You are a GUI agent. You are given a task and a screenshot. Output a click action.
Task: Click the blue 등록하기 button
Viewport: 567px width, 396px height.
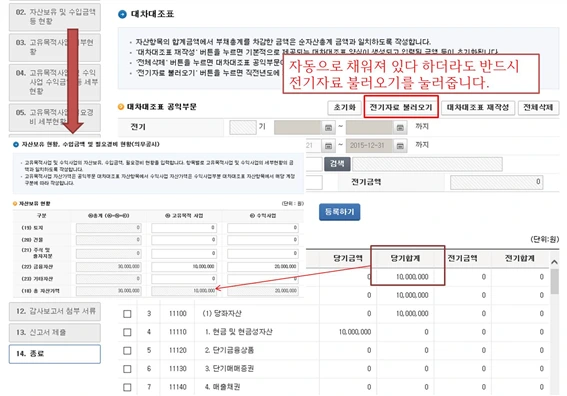340,212
